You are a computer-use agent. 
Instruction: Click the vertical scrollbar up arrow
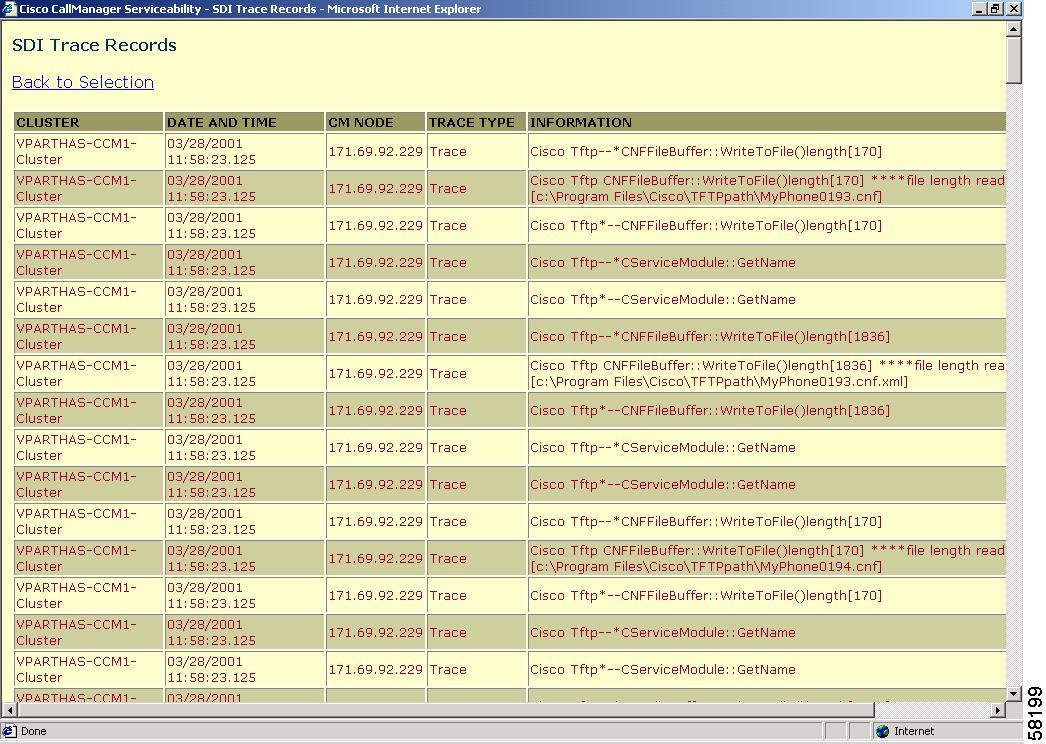click(1013, 28)
